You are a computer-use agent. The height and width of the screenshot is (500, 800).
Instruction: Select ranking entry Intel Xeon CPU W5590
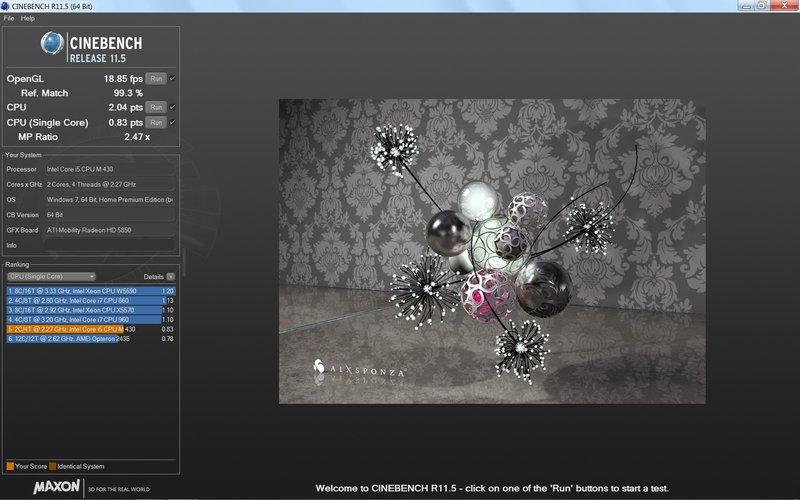91,291
